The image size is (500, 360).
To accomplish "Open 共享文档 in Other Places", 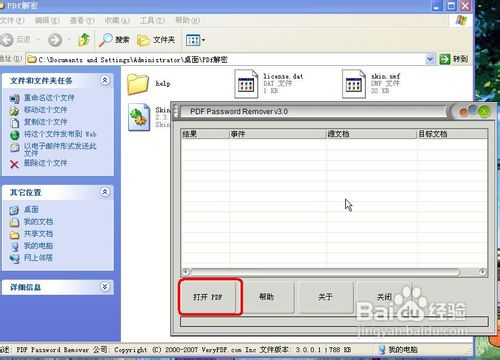I will point(38,234).
